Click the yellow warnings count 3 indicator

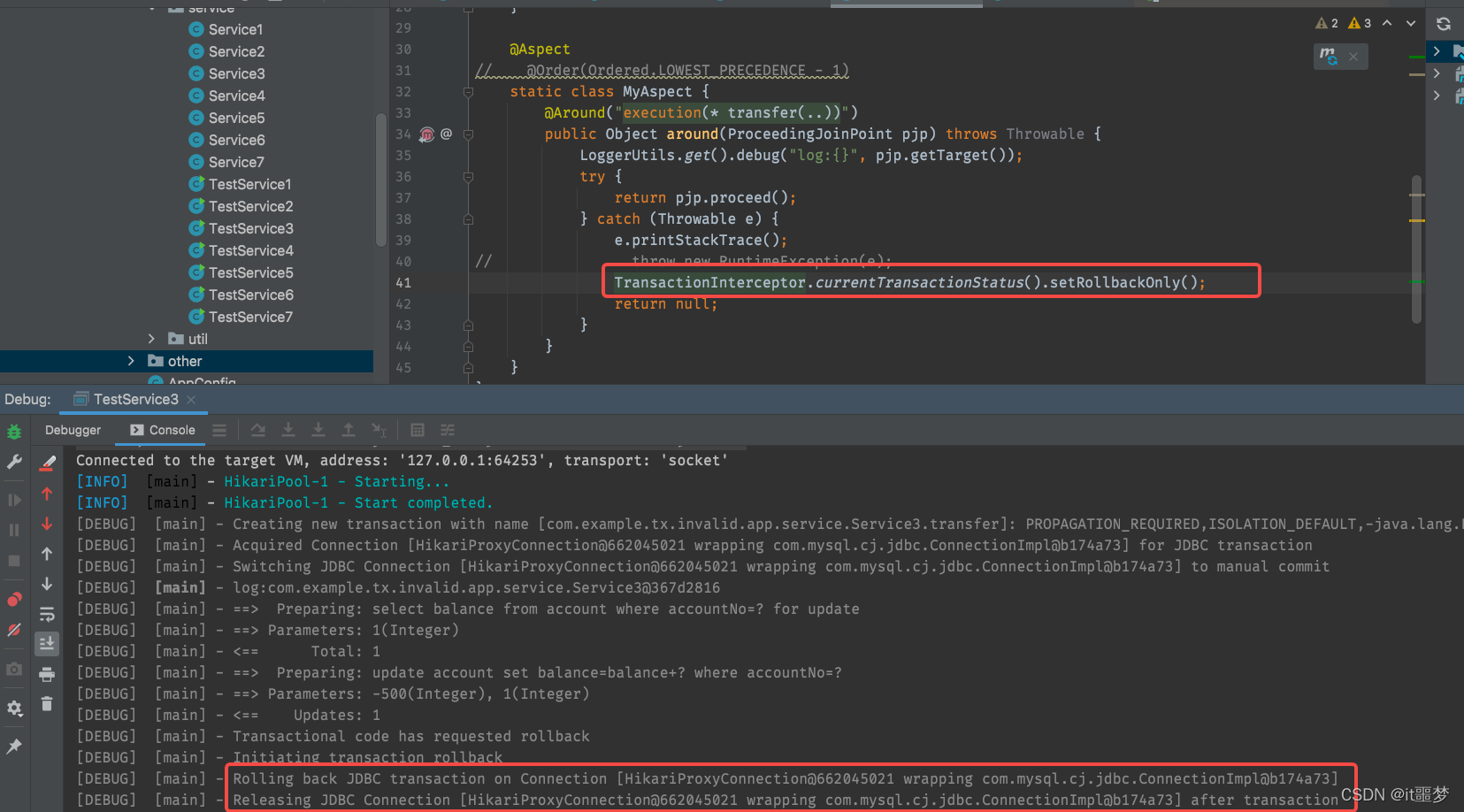[x=1360, y=23]
